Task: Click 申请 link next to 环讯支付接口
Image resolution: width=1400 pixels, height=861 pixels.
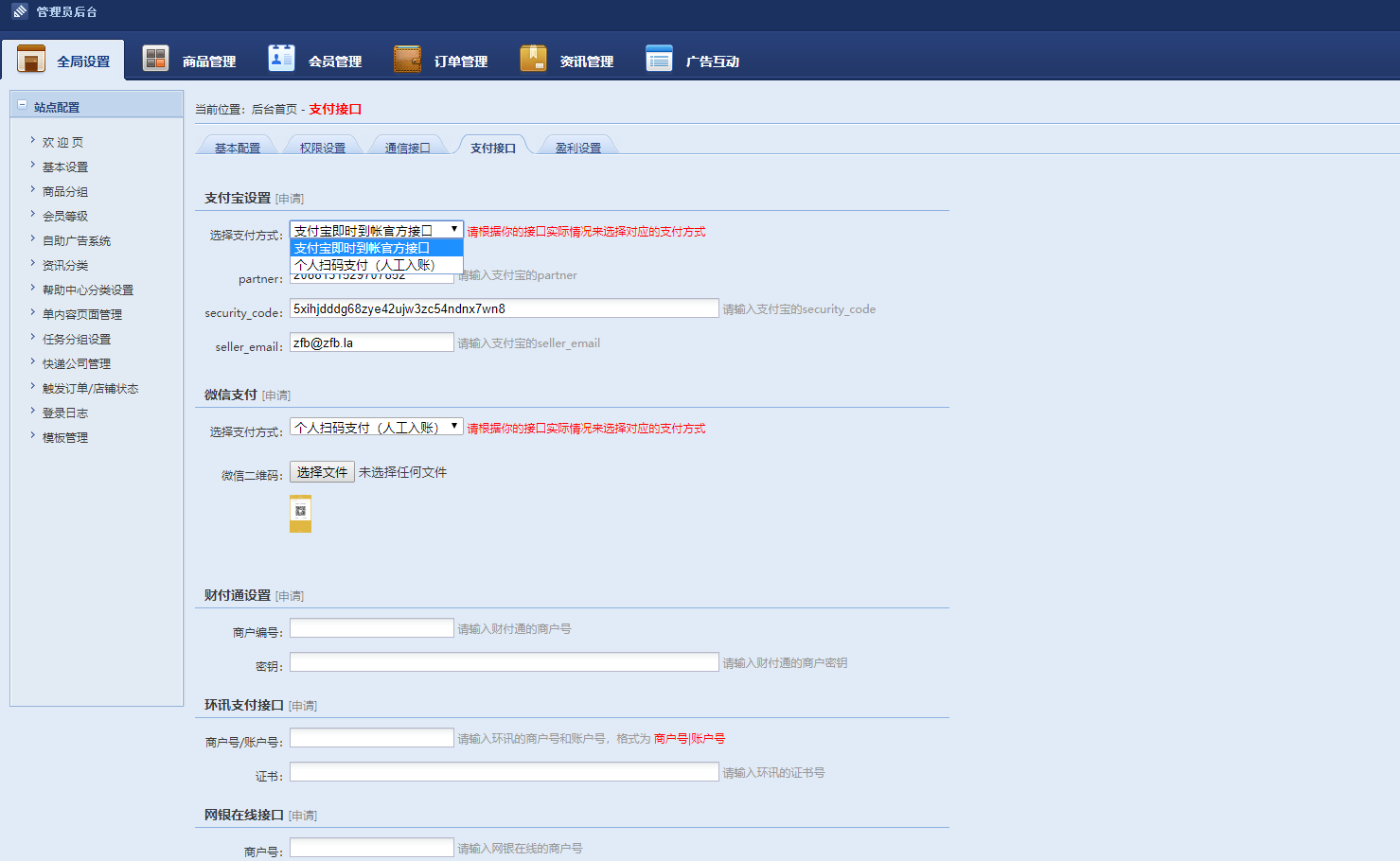Action: (x=303, y=706)
